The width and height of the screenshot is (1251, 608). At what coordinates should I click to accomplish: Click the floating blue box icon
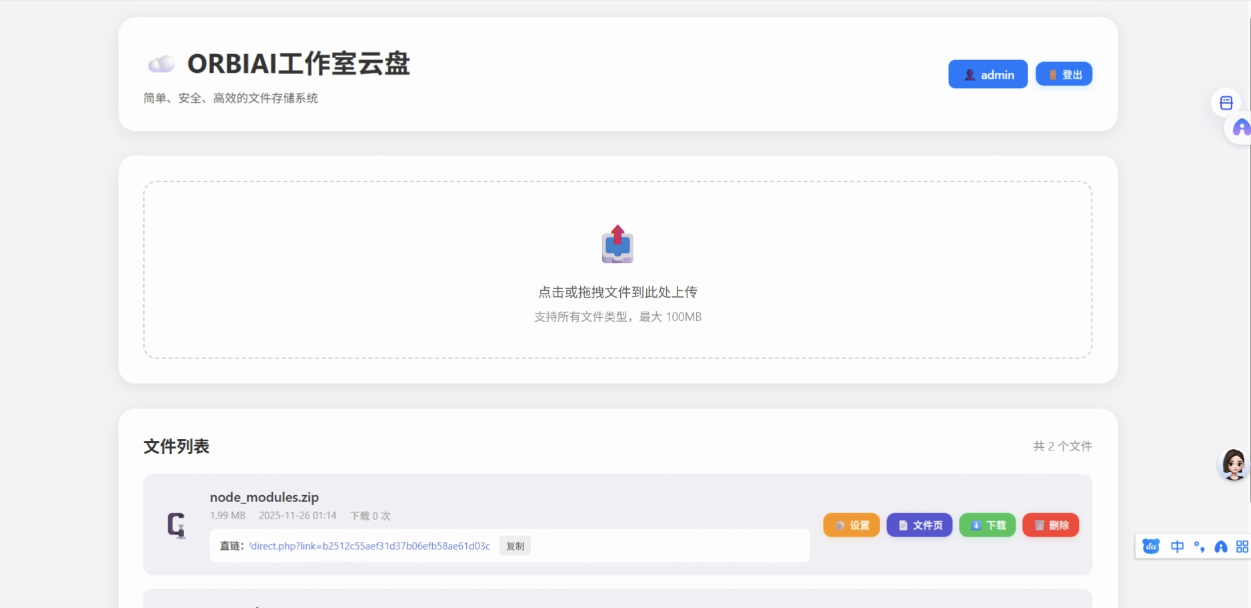click(1226, 103)
